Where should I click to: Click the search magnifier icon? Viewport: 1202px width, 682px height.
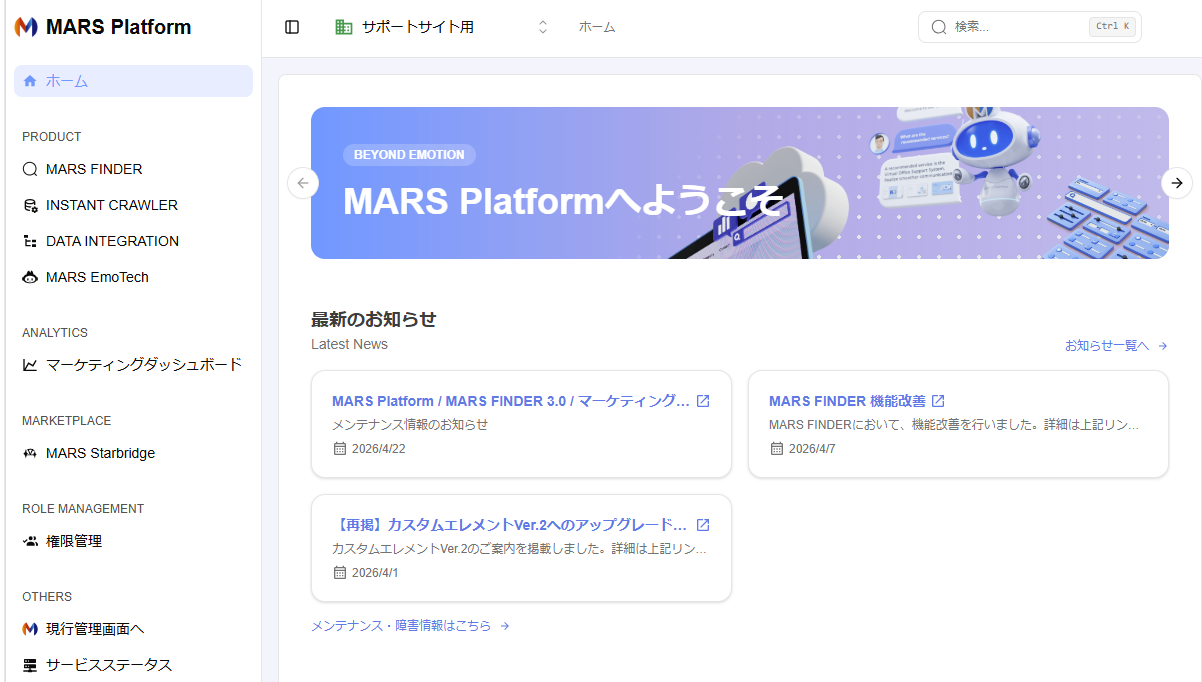pyautogui.click(x=939, y=27)
